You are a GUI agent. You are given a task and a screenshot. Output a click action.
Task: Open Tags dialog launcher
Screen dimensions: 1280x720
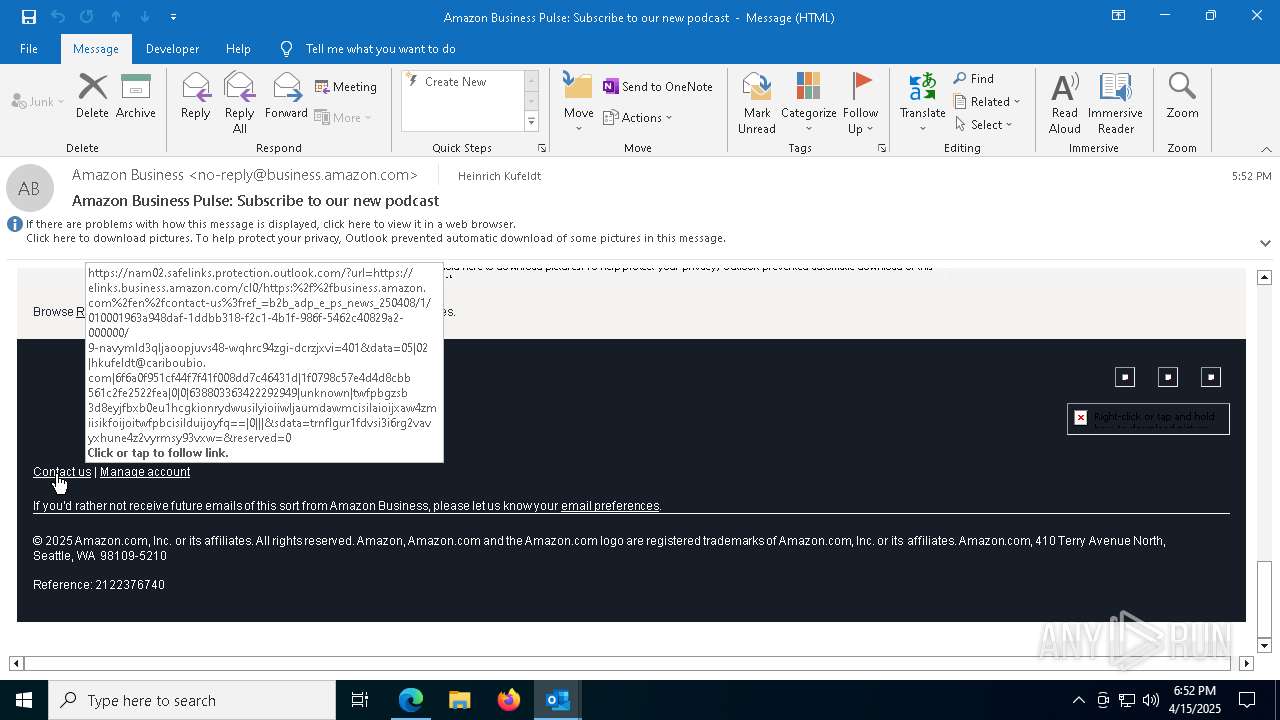[882, 148]
